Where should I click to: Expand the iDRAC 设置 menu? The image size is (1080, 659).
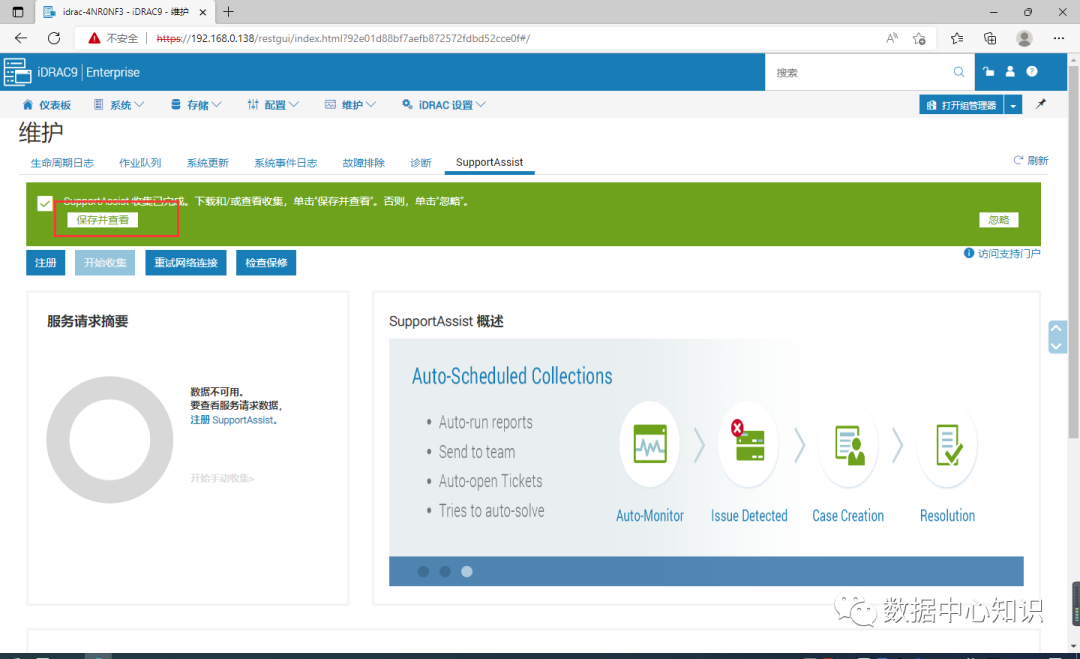tap(444, 105)
